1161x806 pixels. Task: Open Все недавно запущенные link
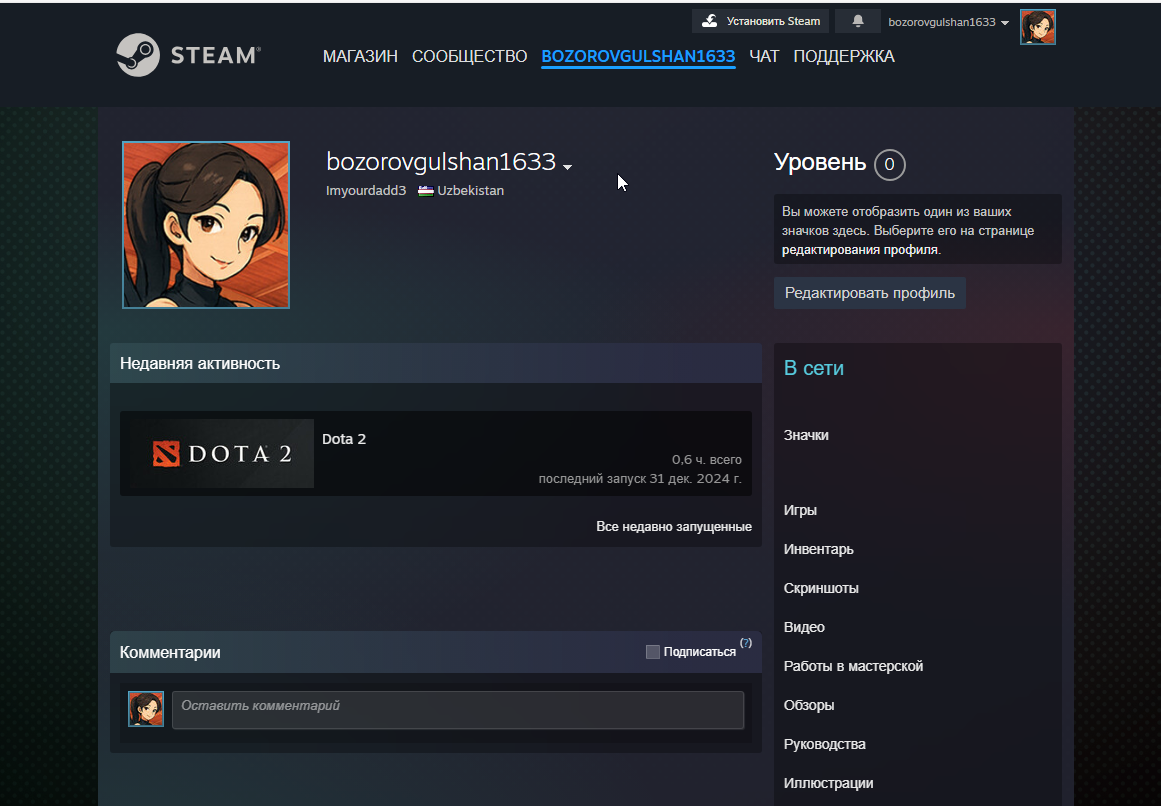[674, 526]
